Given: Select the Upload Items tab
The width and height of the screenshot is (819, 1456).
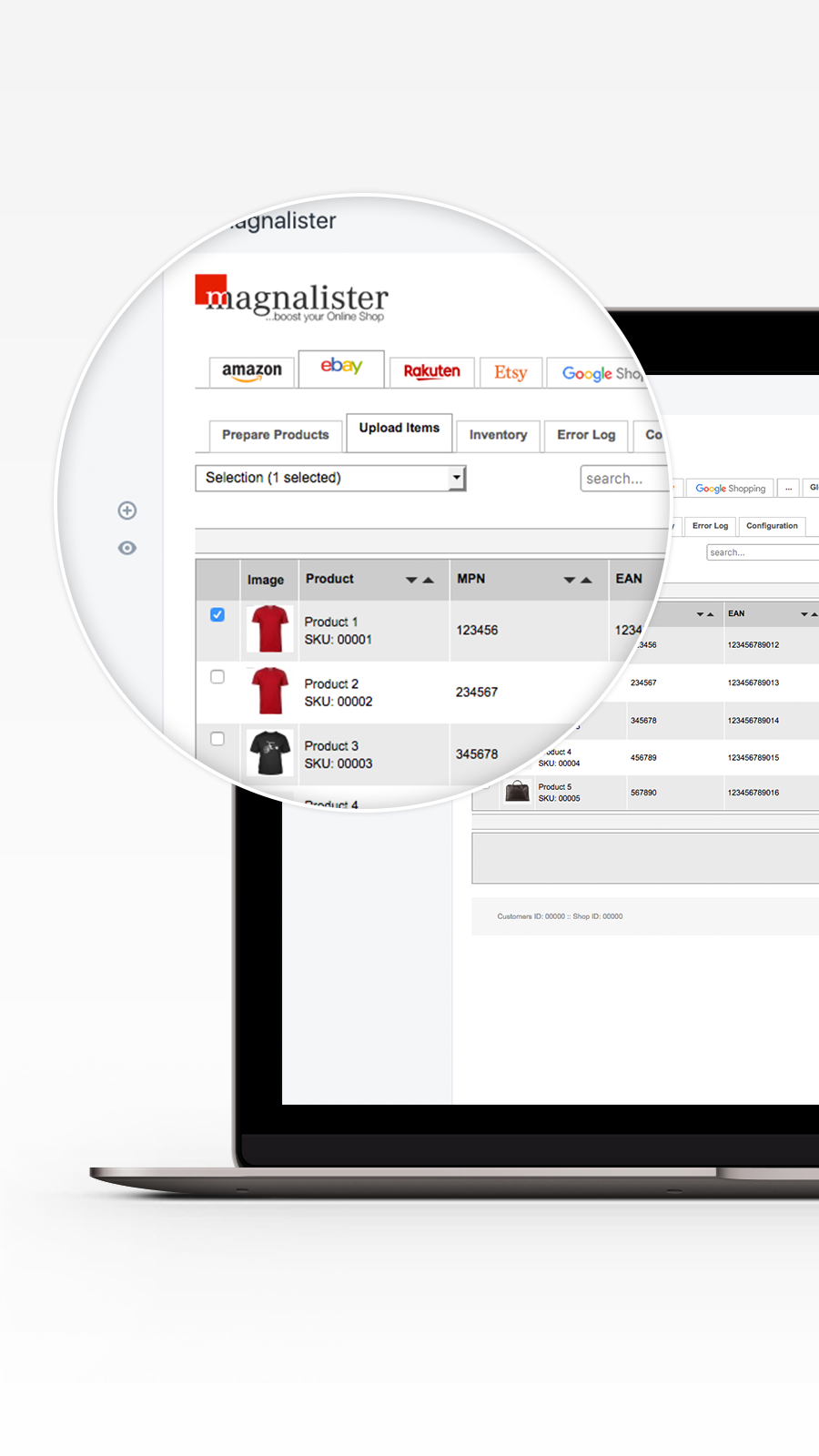Looking at the screenshot, I should coord(399,431).
